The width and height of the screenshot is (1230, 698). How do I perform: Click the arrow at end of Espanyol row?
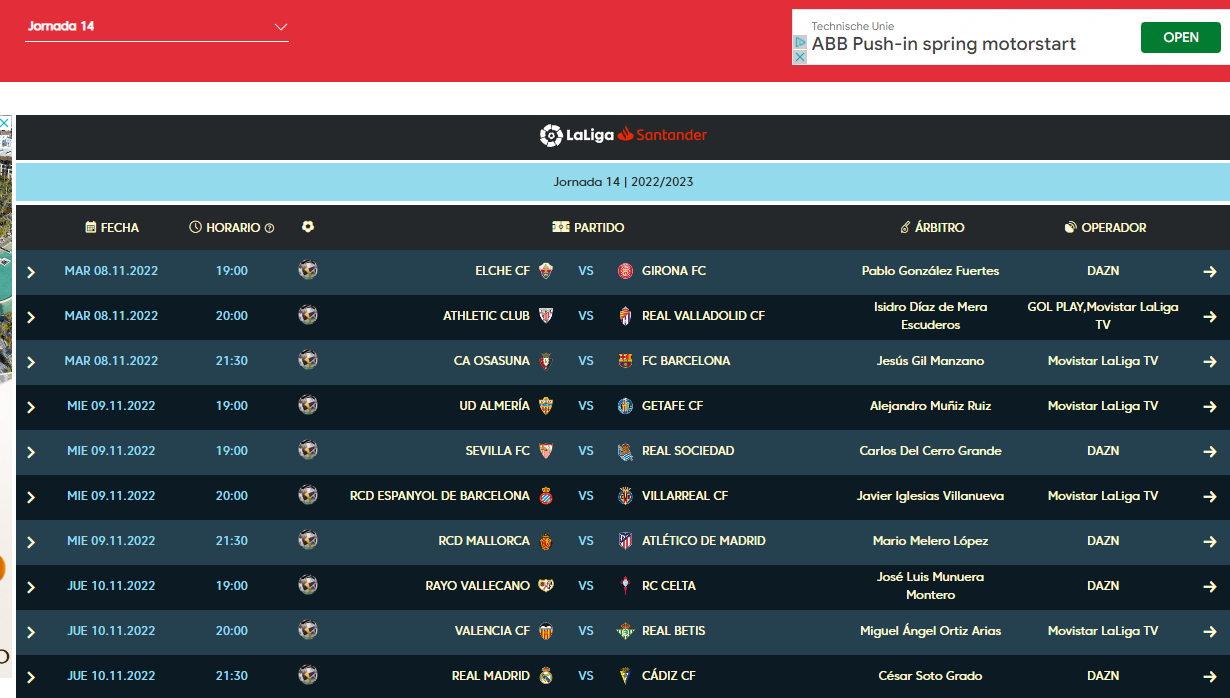pyautogui.click(x=1210, y=497)
